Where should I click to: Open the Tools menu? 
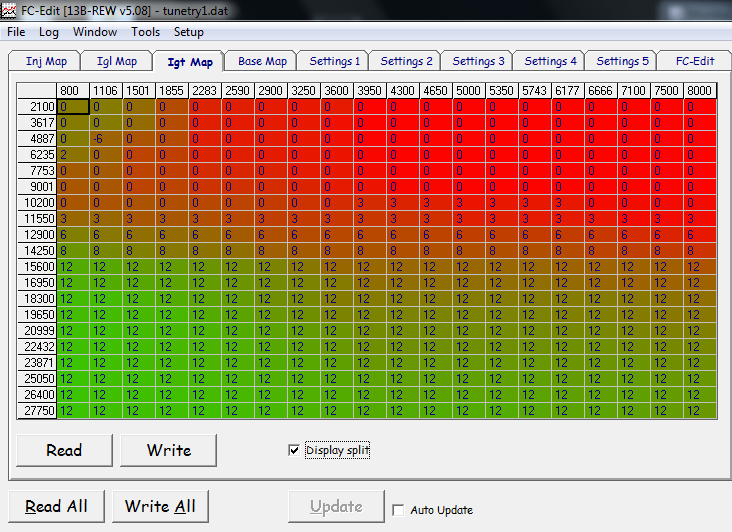pyautogui.click(x=145, y=32)
